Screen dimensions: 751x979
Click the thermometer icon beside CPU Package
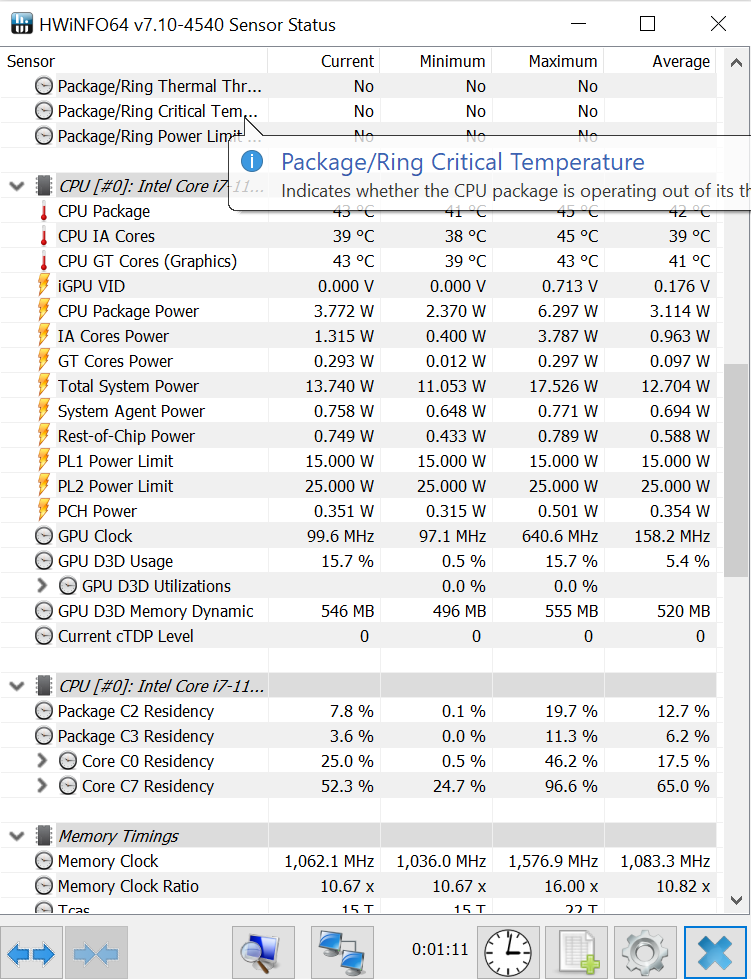(43, 211)
